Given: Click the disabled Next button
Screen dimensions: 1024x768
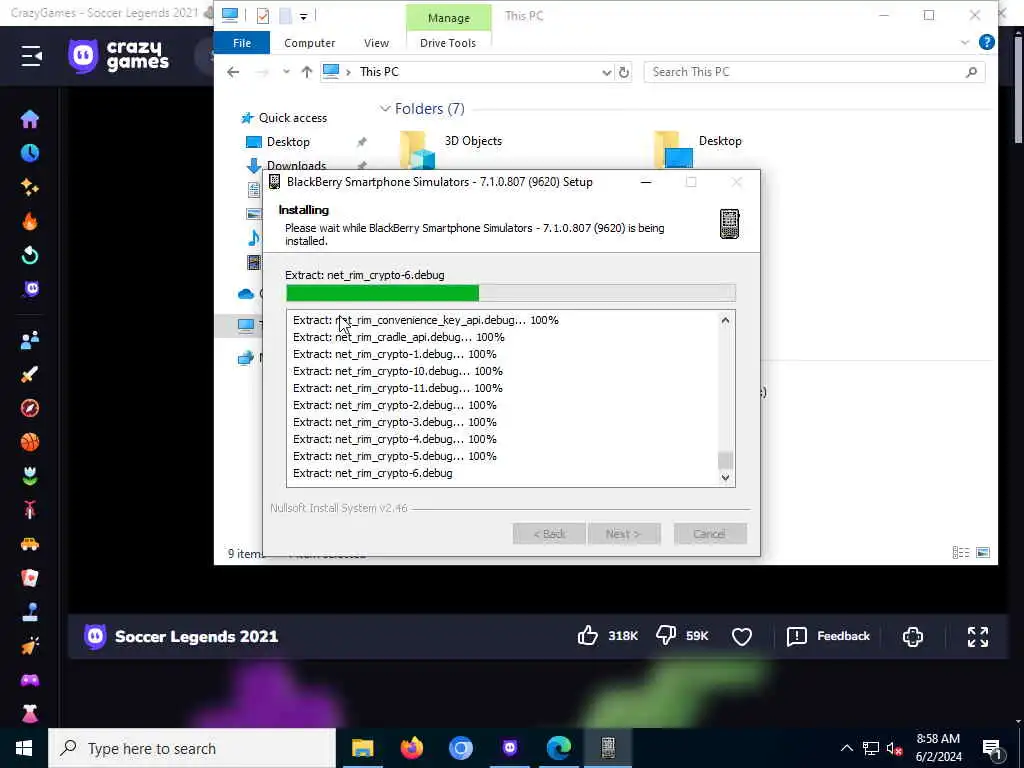Looking at the screenshot, I should pyautogui.click(x=624, y=534).
